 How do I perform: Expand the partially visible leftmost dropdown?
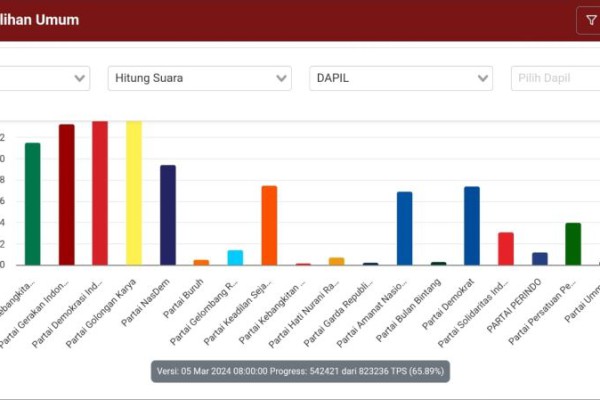tap(45, 78)
